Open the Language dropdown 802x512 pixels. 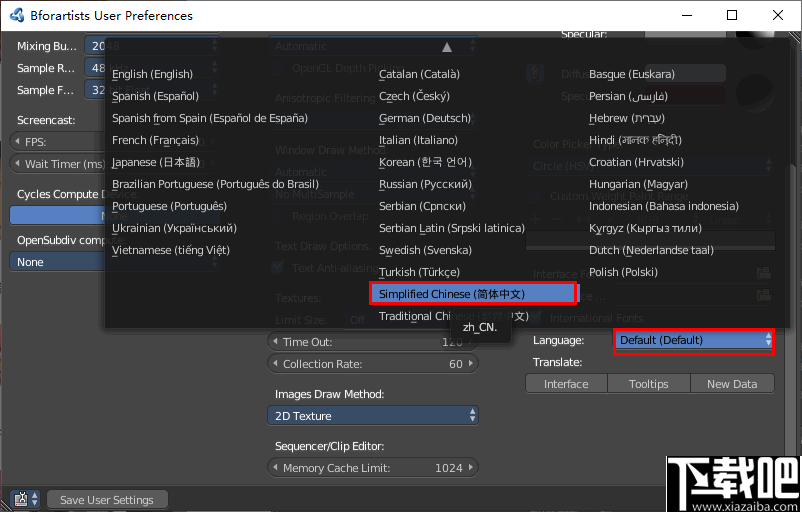tap(695, 340)
